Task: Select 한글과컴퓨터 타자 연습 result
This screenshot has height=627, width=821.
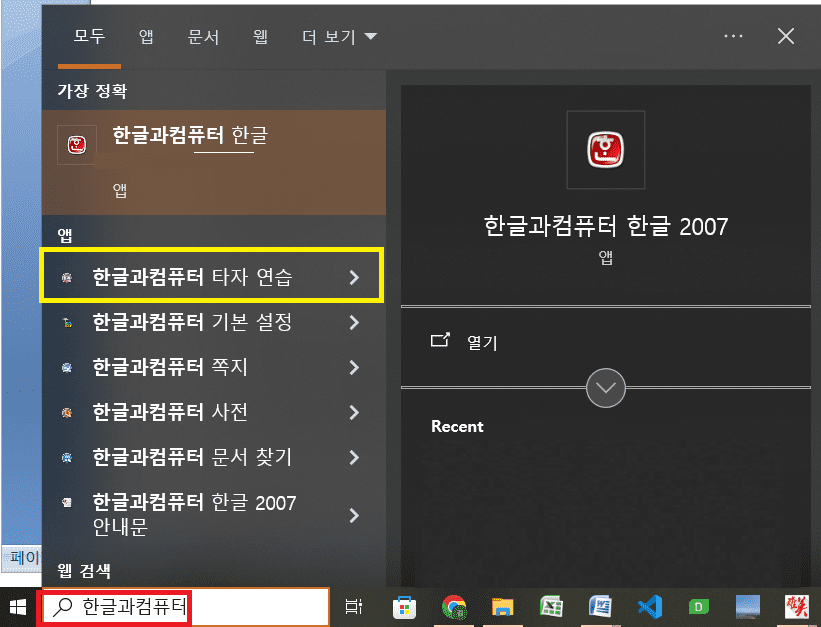Action: coord(212,276)
